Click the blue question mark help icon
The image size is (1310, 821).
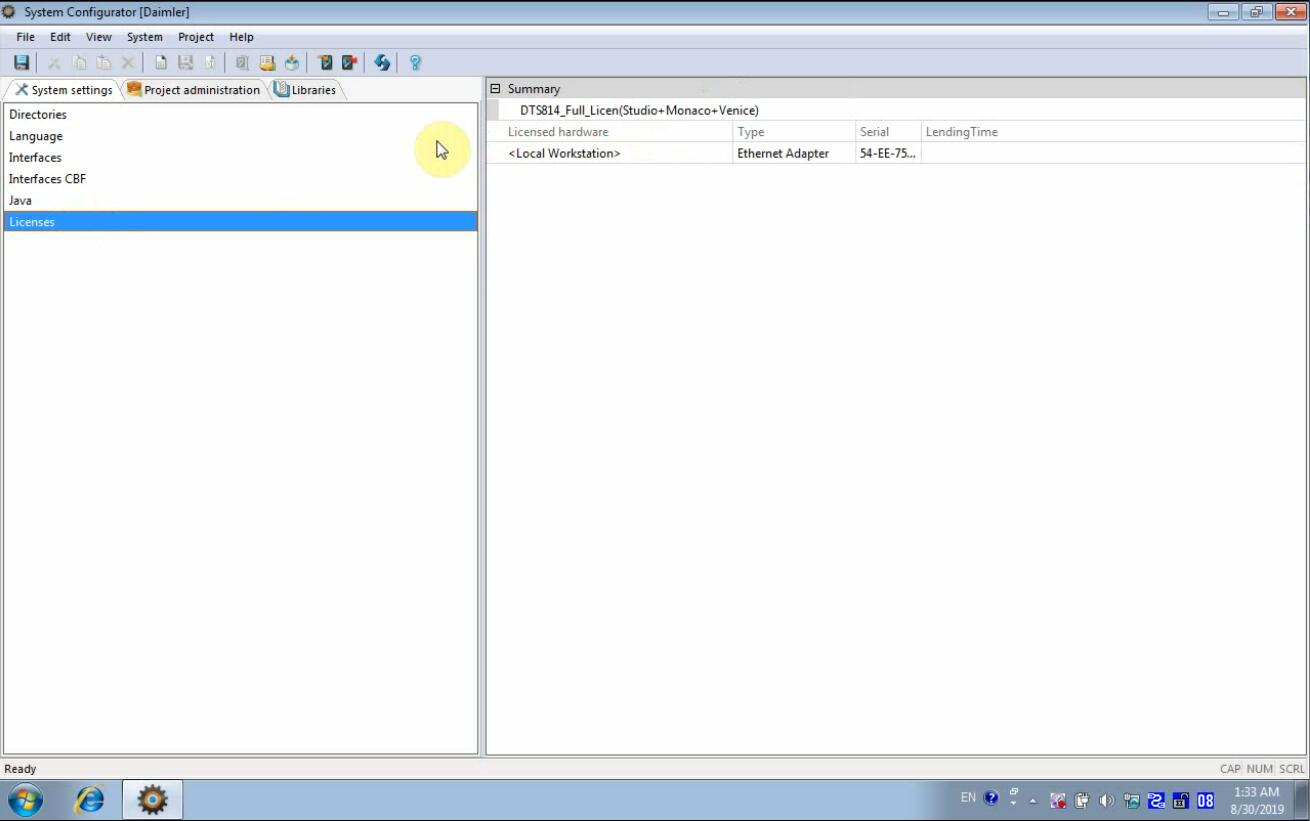point(415,63)
